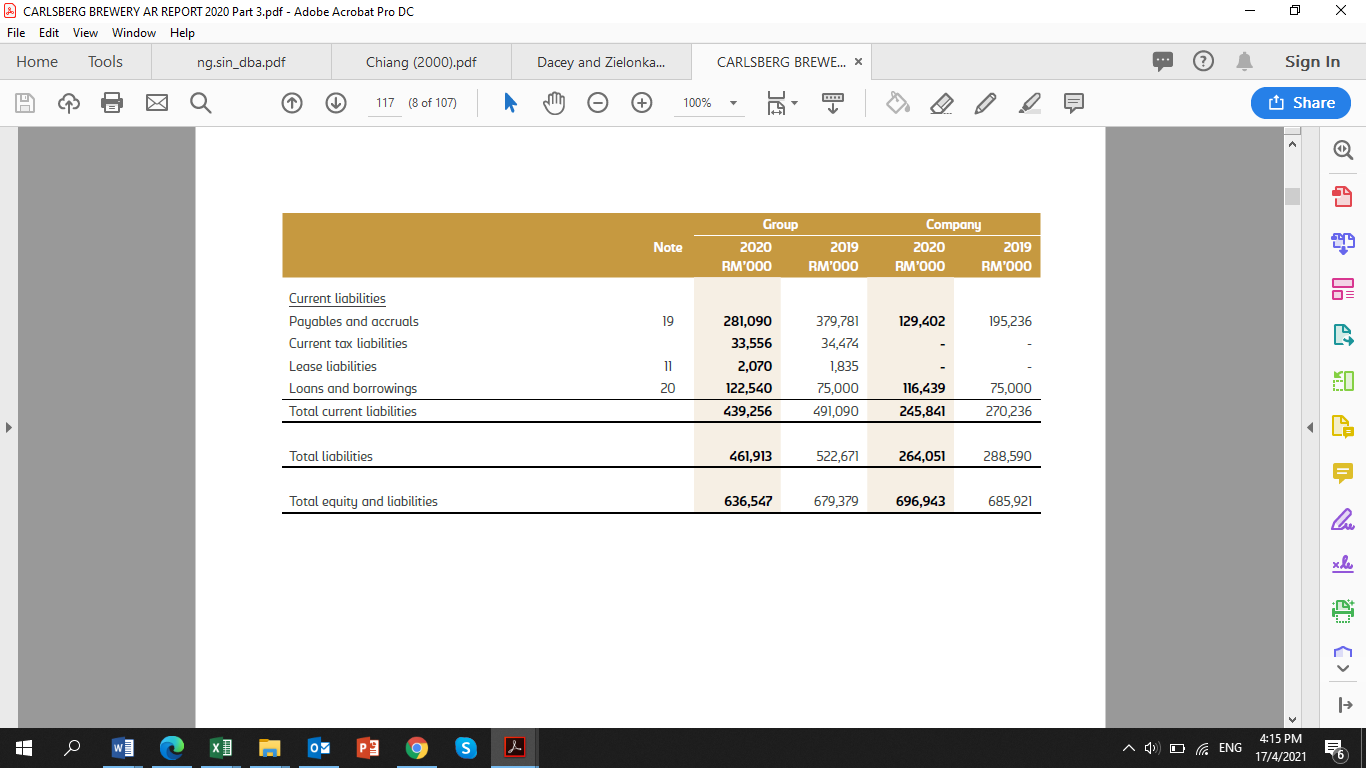Click the envelope email icon
The height and width of the screenshot is (768, 1366).
coord(157,103)
